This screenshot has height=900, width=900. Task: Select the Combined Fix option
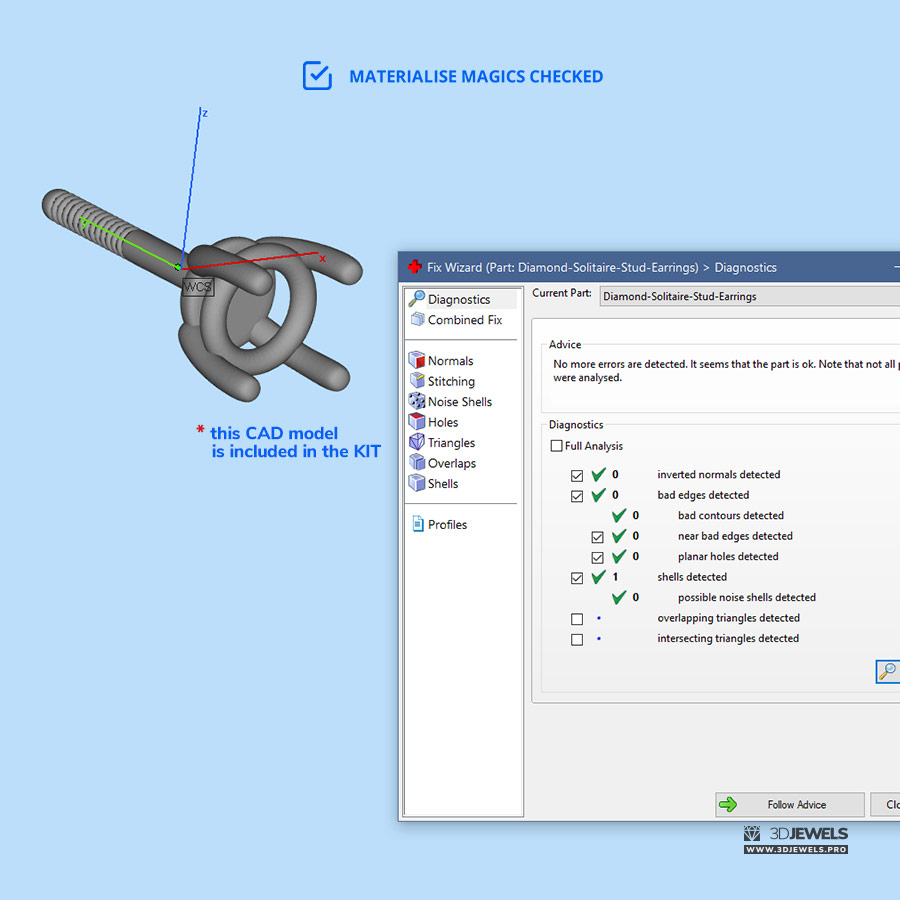464,320
